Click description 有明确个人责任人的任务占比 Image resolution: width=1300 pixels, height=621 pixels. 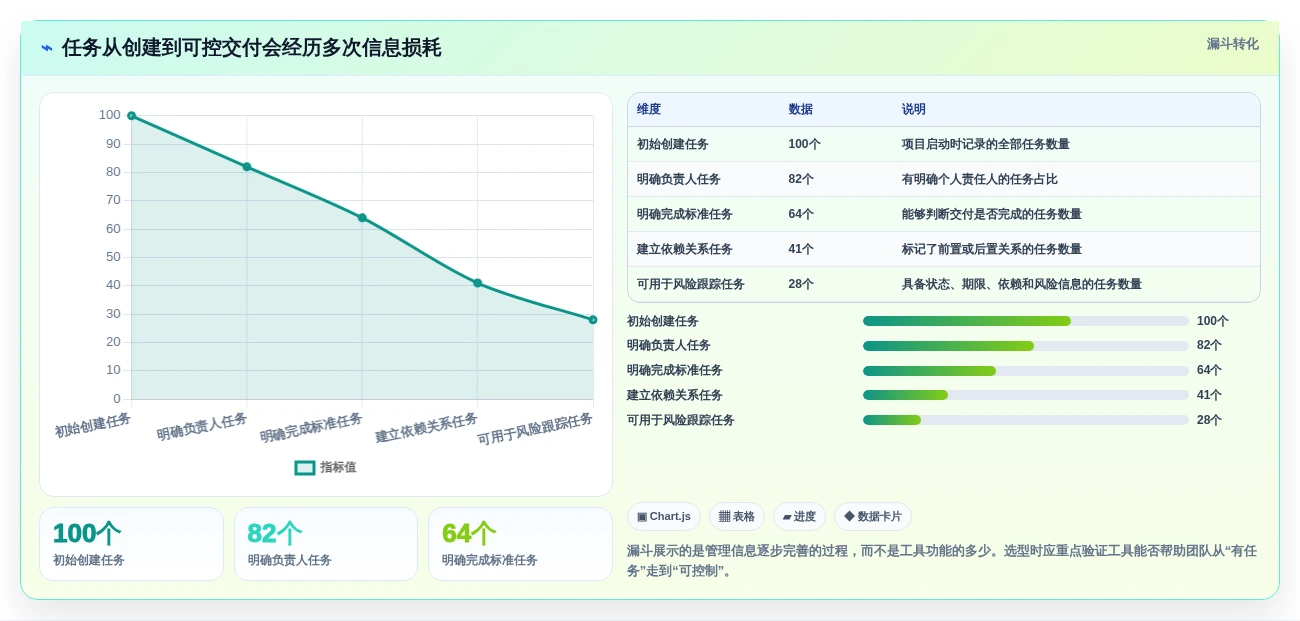click(980, 179)
